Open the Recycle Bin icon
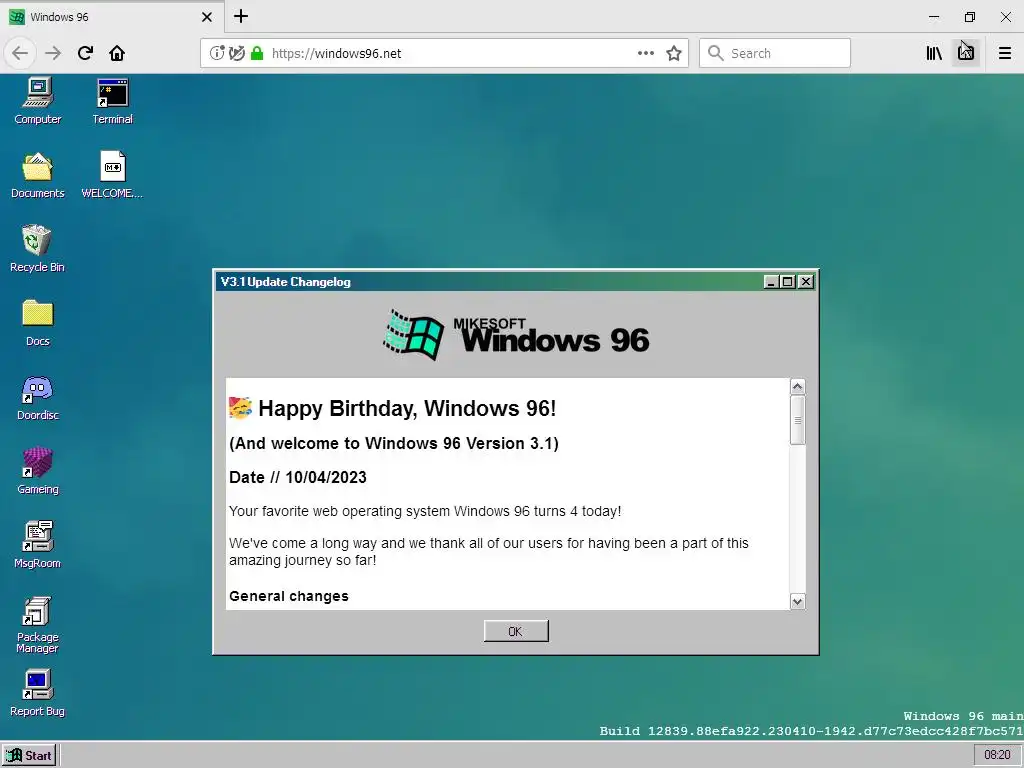 coord(37,249)
